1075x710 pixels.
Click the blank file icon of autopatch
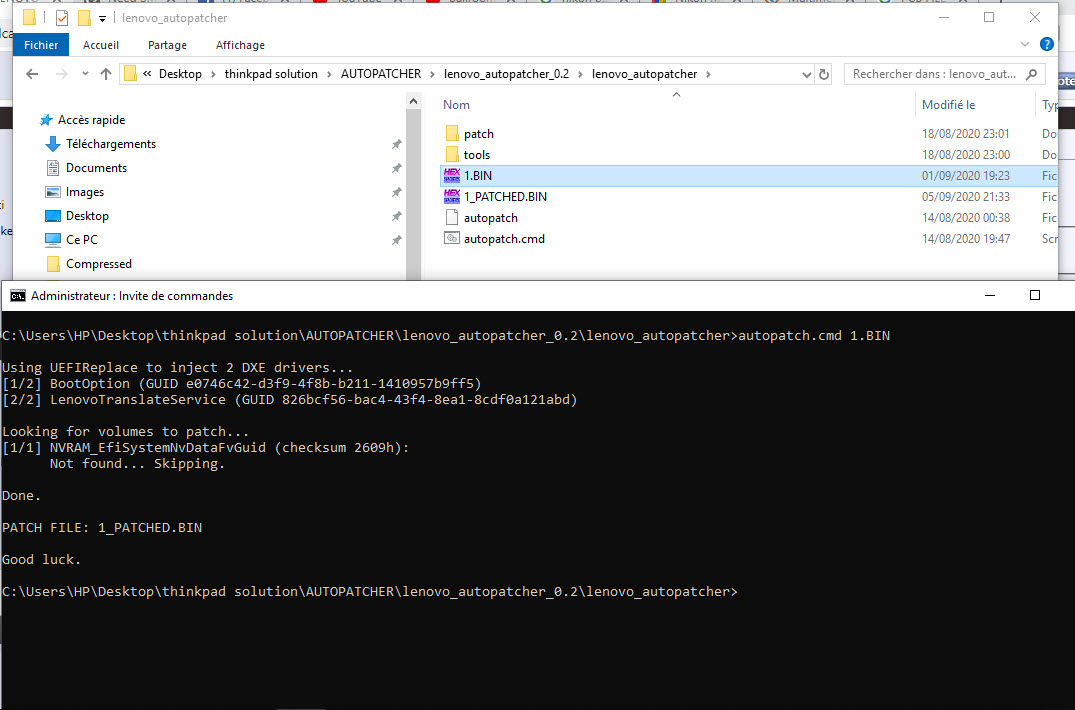click(x=452, y=217)
